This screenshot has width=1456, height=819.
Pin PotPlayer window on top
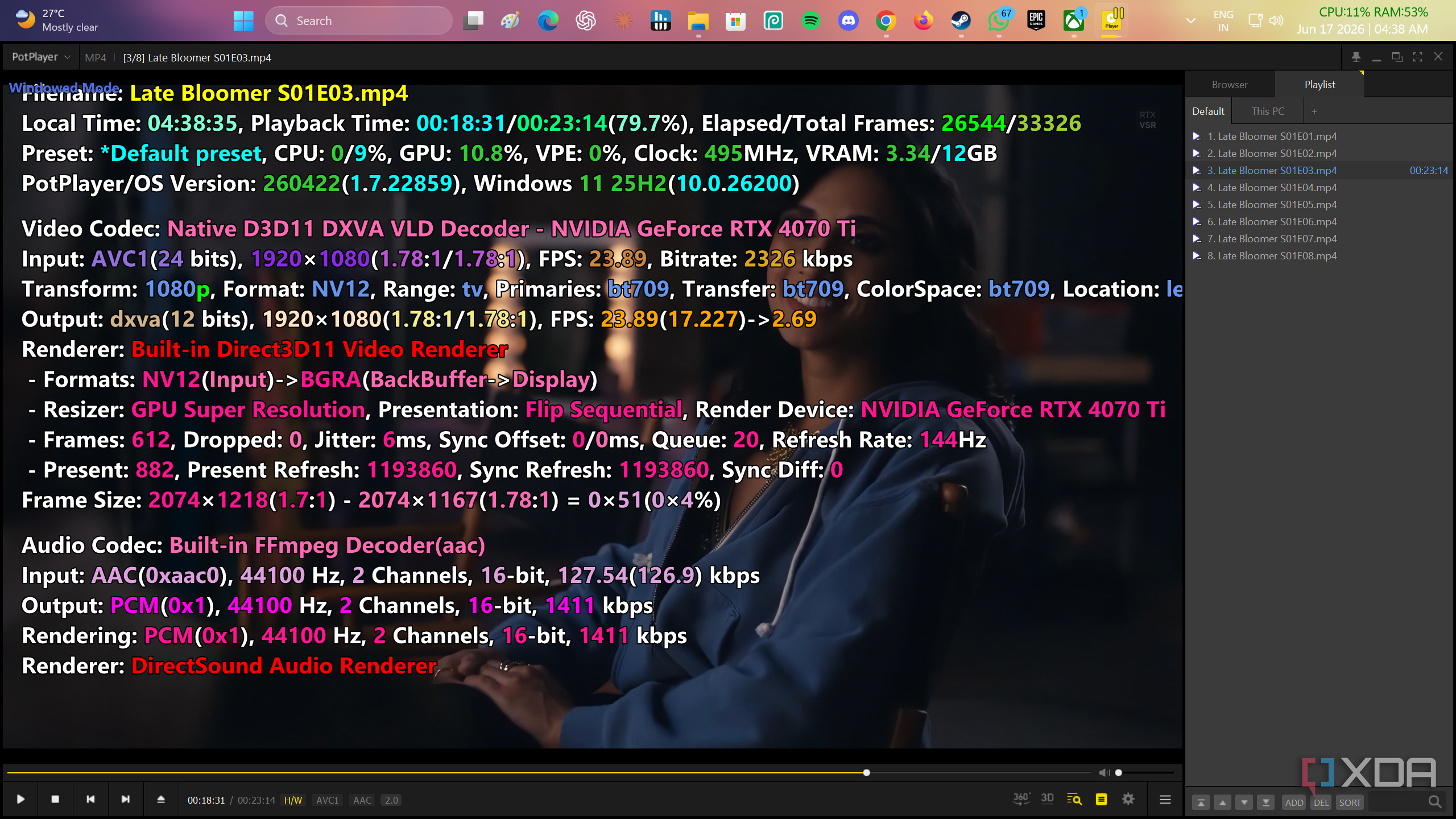pyautogui.click(x=1356, y=57)
